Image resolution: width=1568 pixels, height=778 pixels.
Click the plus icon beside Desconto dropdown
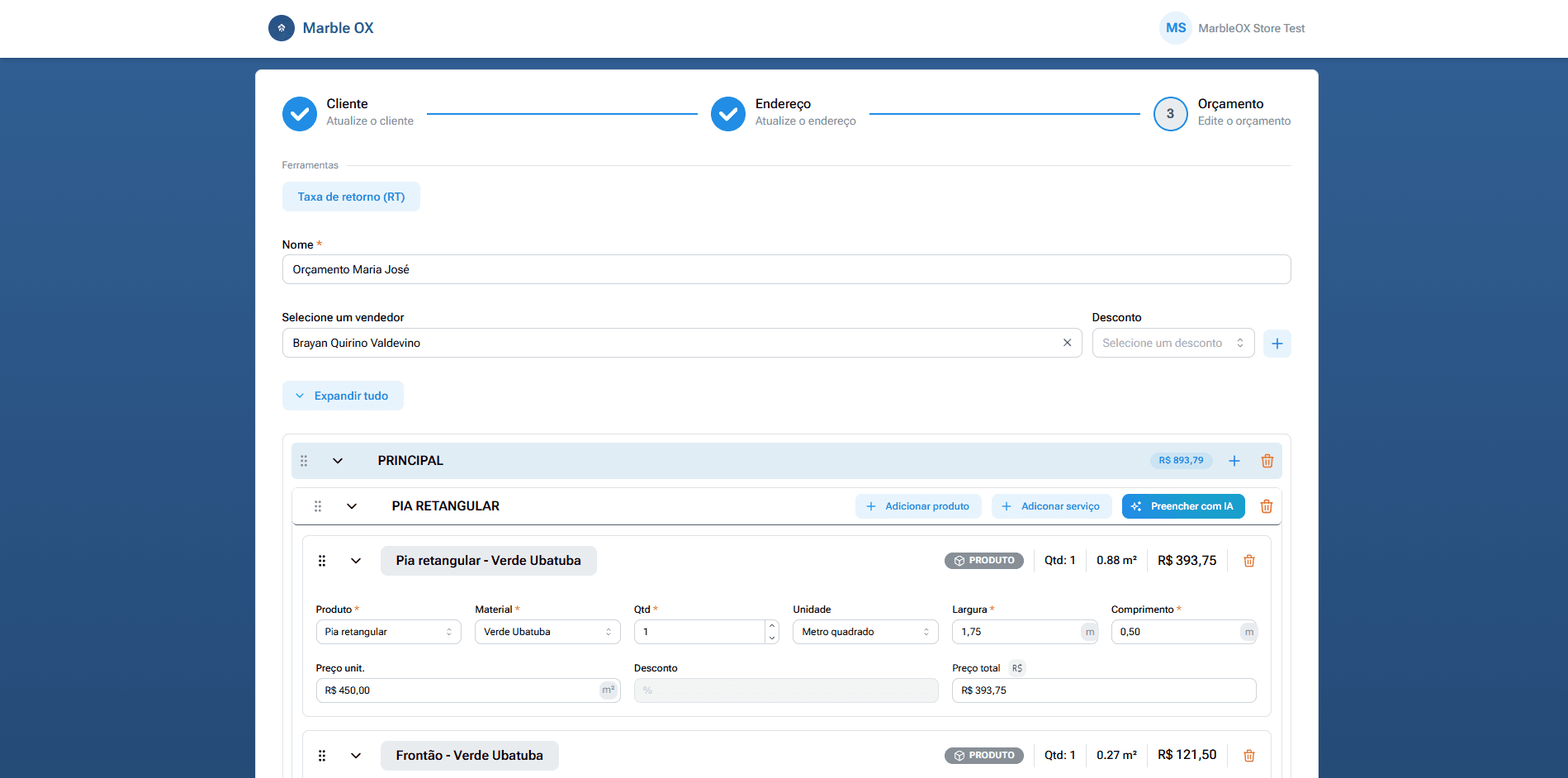(1277, 344)
